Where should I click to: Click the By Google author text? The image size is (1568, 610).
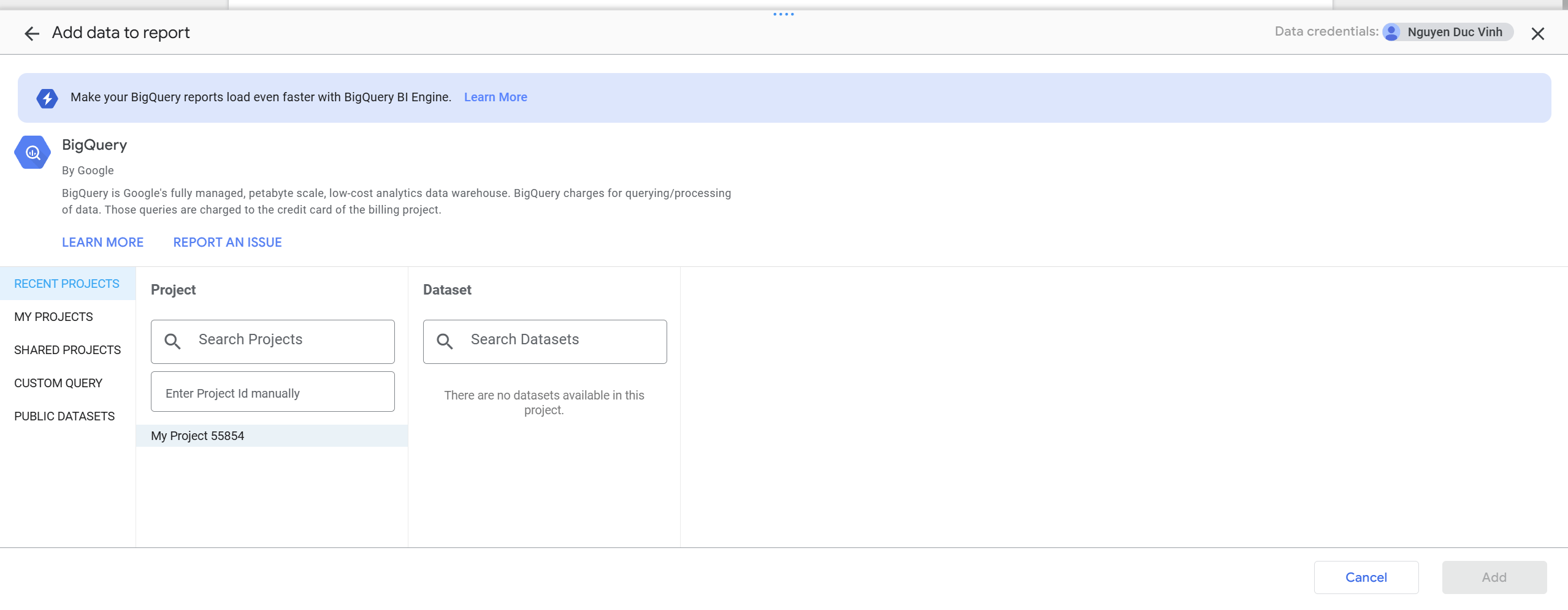tap(88, 171)
